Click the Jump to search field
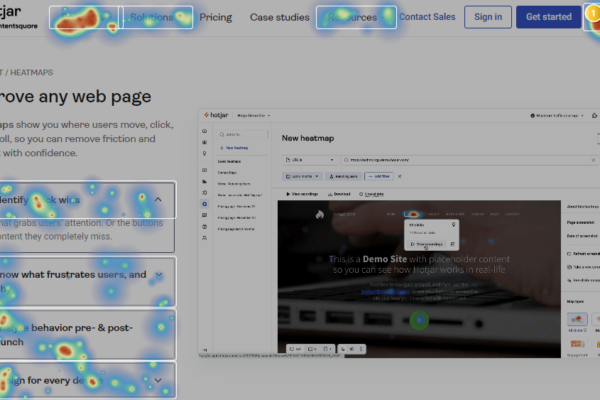Viewport: 600px width, 400px height. click(x=242, y=134)
